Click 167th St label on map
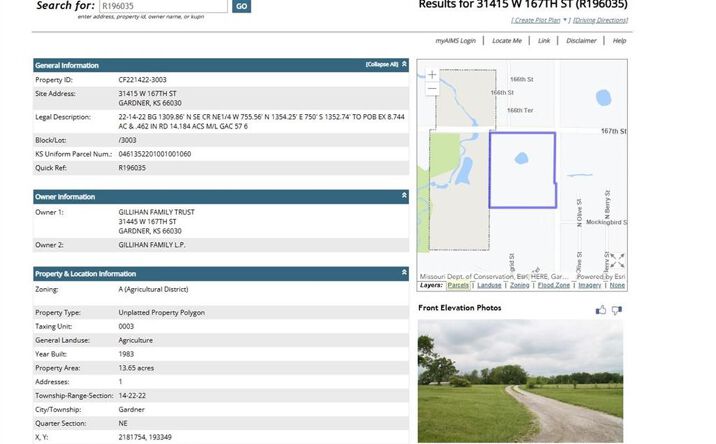Image resolution: width=716 pixels, height=444 pixels. pyautogui.click(x=614, y=131)
